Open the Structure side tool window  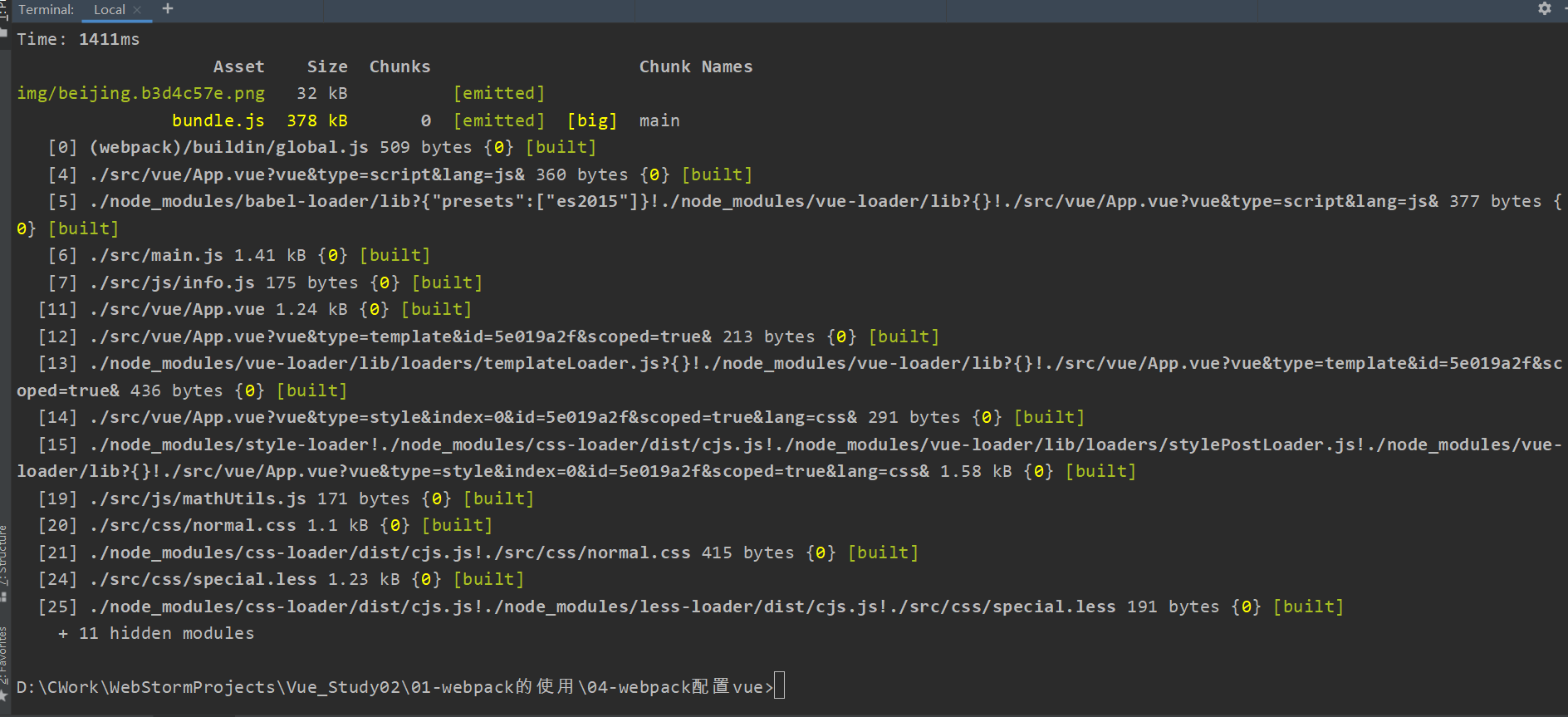(x=4, y=562)
